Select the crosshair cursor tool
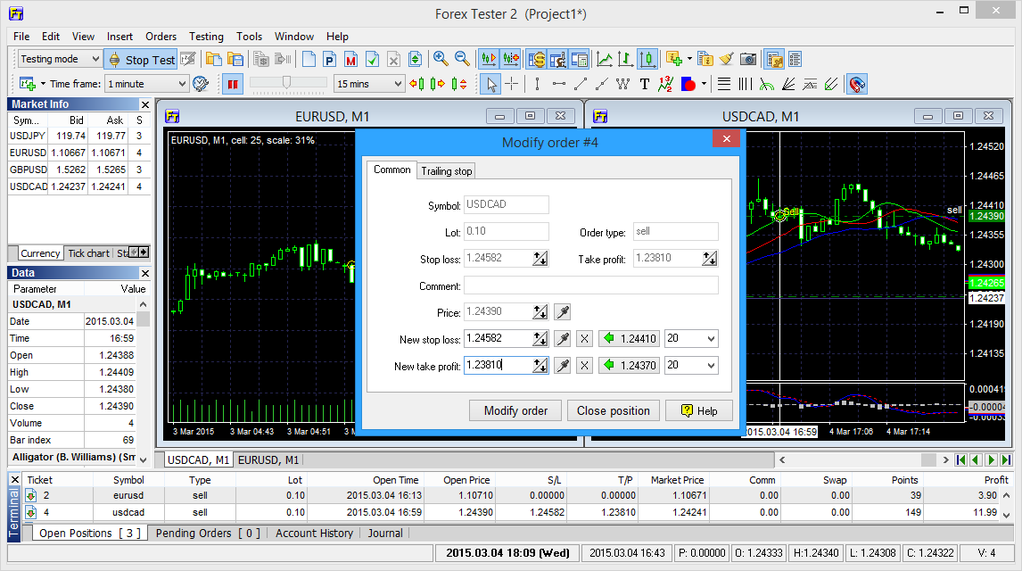Screen dimensions: 1022x571 coord(512,83)
